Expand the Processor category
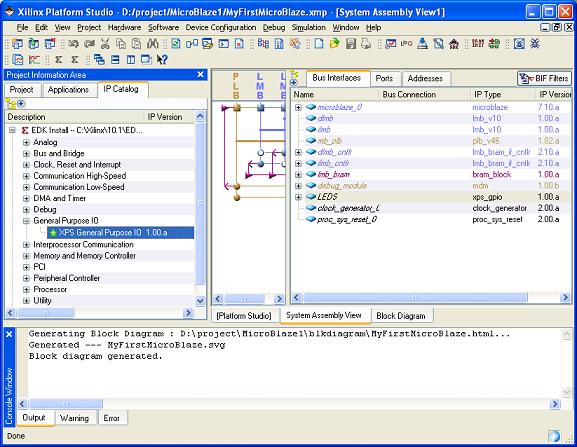 [26, 290]
